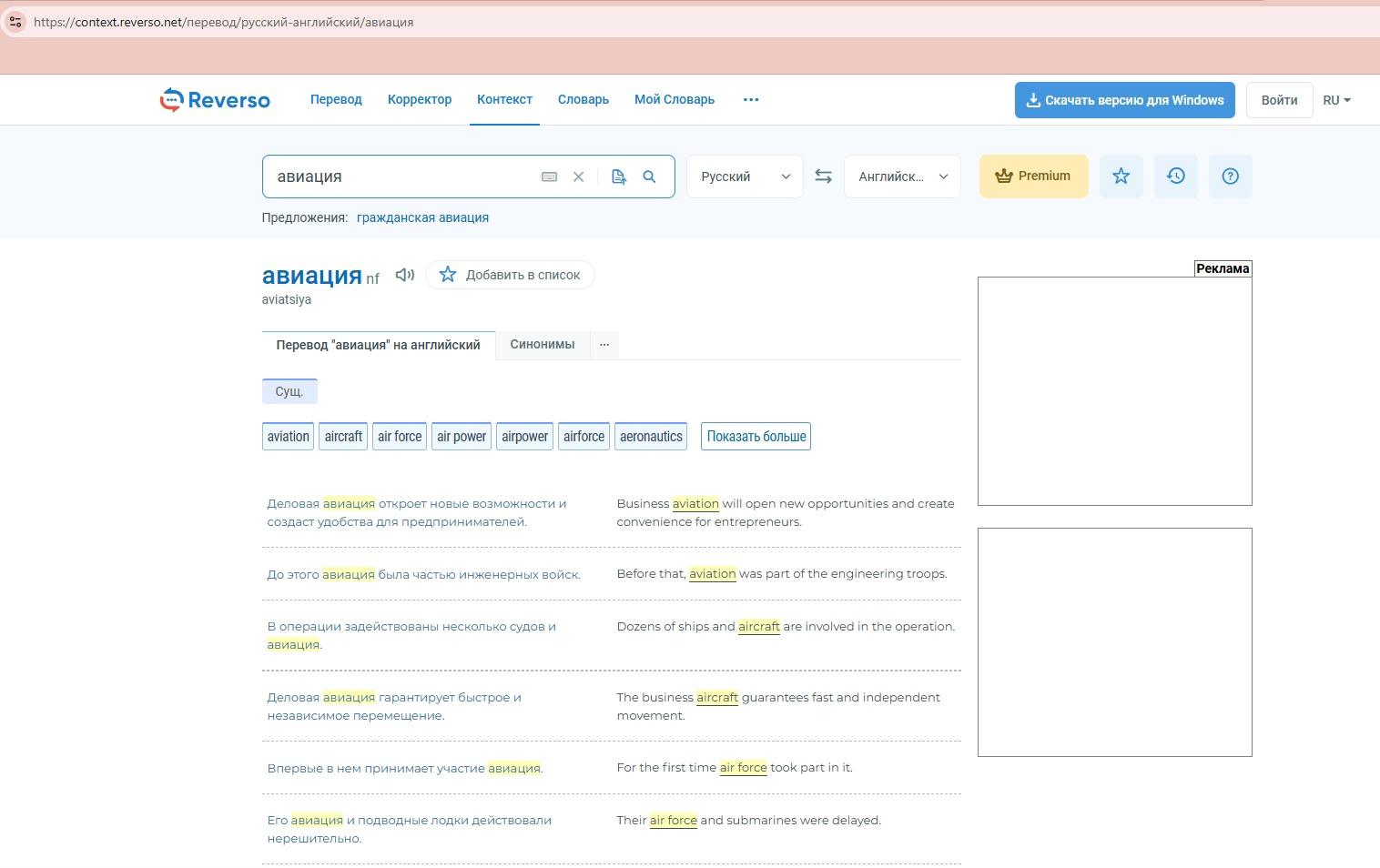Click the site information icon in address bar
Screen dimensions: 1380x868
[x=15, y=22]
